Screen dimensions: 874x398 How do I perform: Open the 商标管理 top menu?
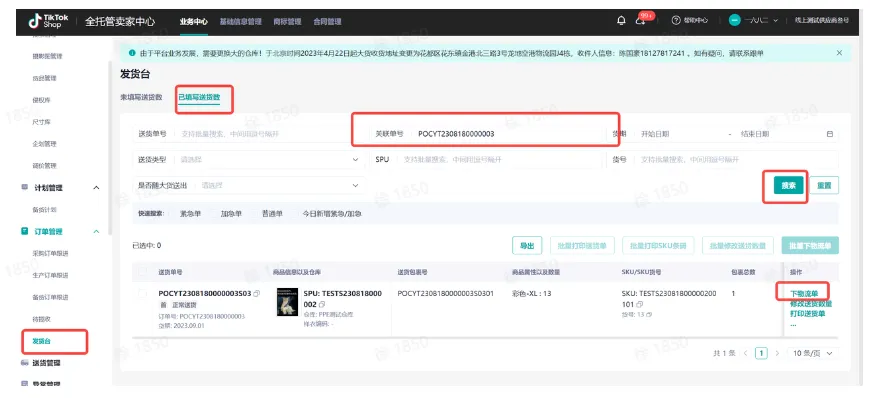287,21
